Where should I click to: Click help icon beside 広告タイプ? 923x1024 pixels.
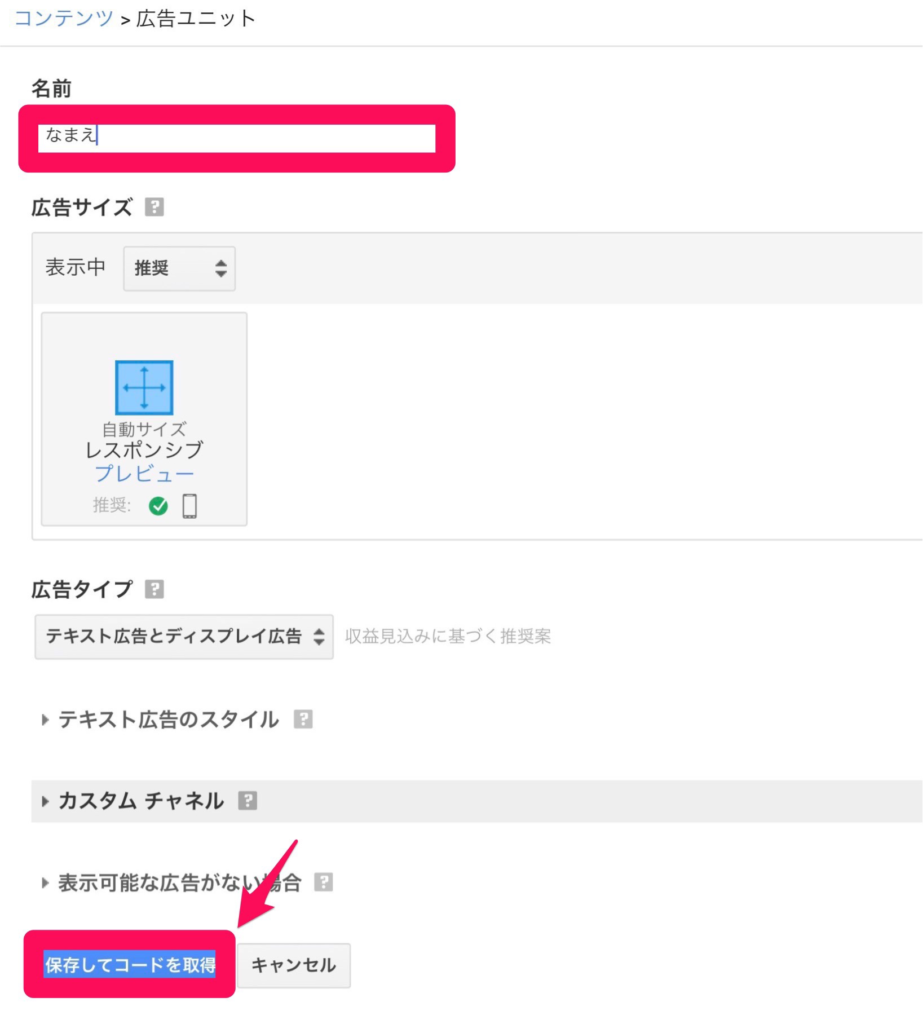point(154,589)
